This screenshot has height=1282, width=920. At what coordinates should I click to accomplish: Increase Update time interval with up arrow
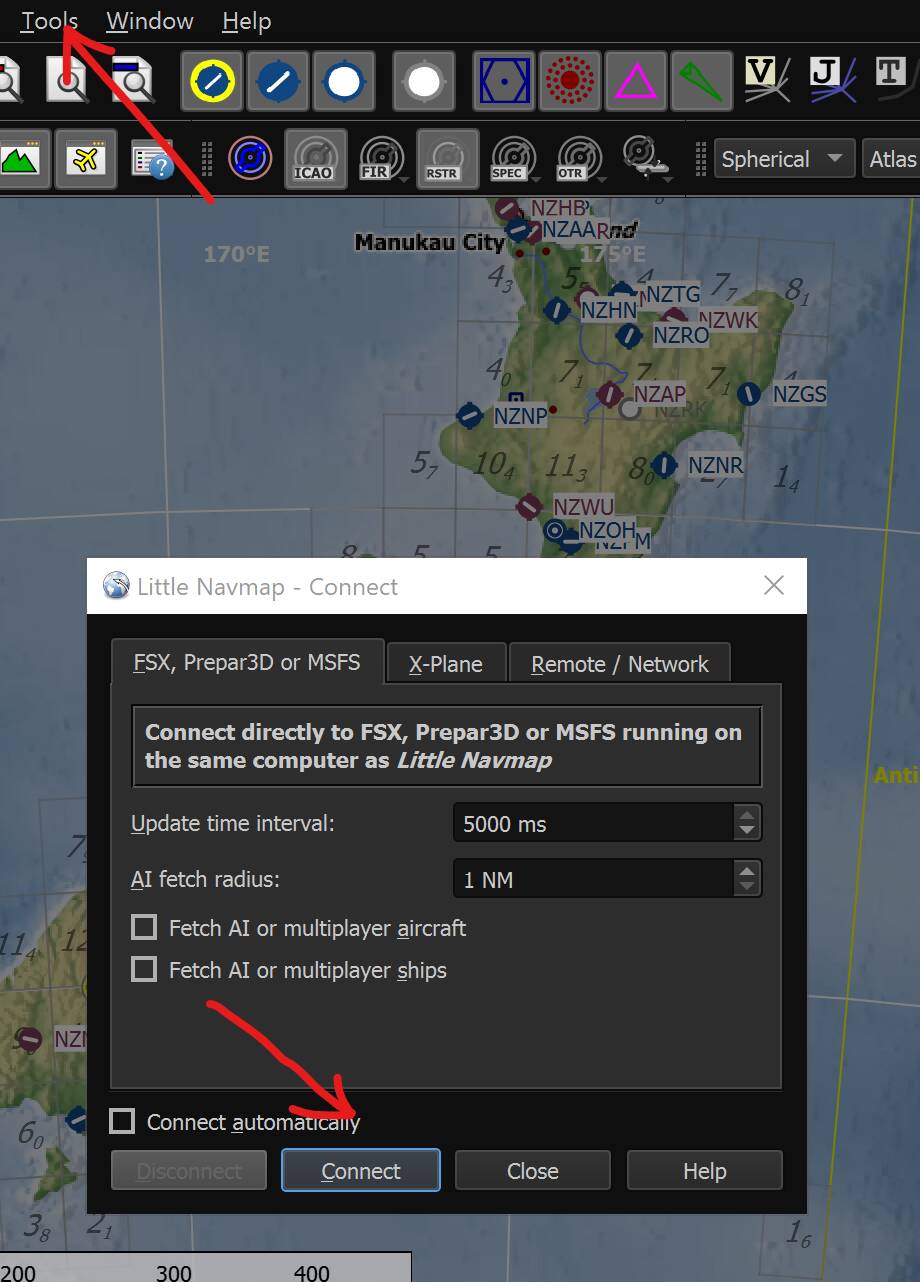pyautogui.click(x=747, y=814)
